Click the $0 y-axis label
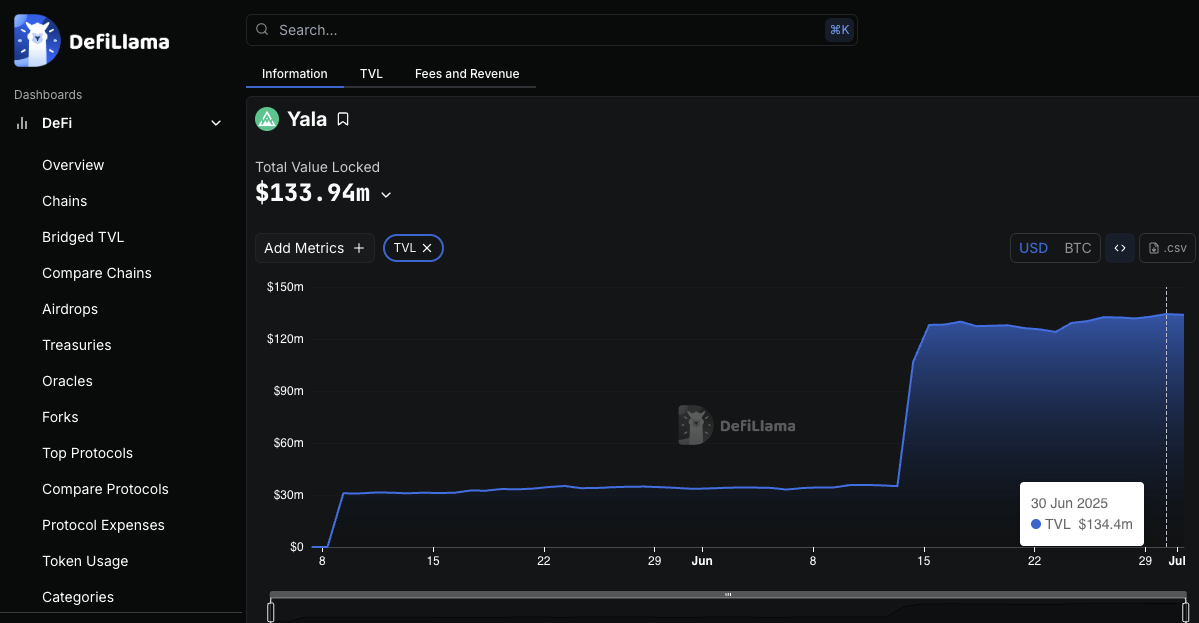 (x=297, y=547)
